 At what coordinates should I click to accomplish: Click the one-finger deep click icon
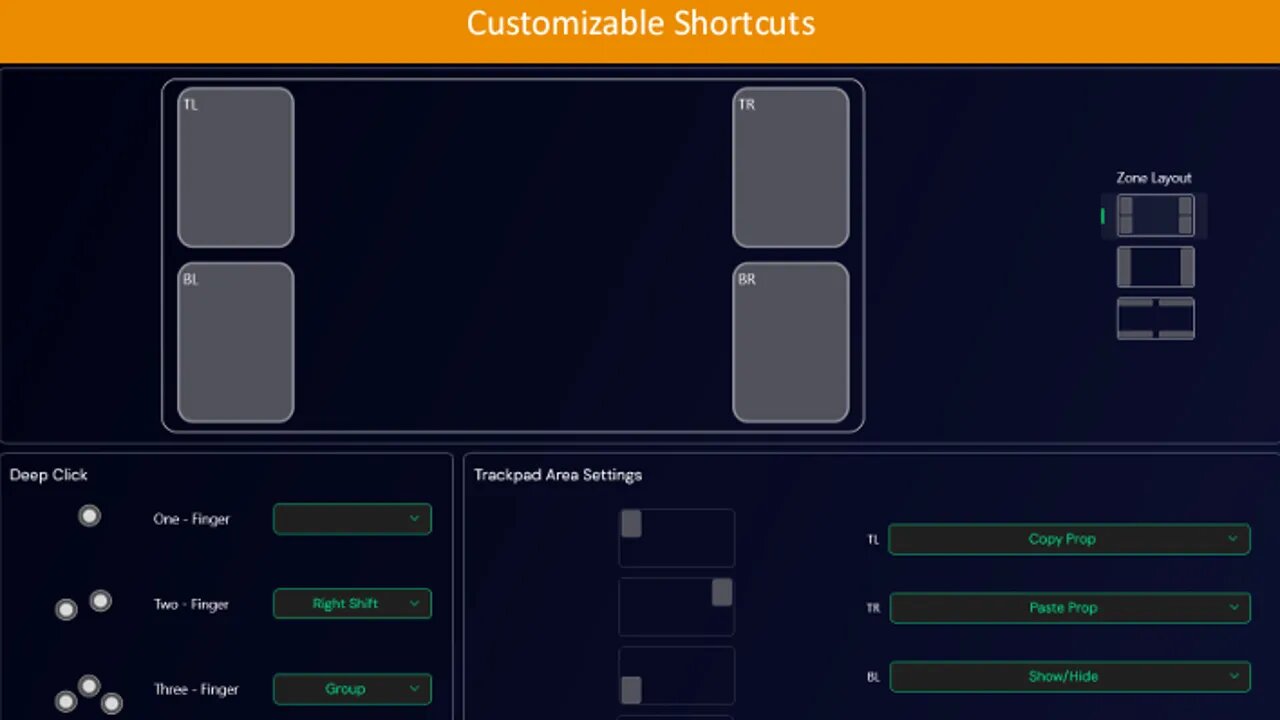(x=90, y=516)
